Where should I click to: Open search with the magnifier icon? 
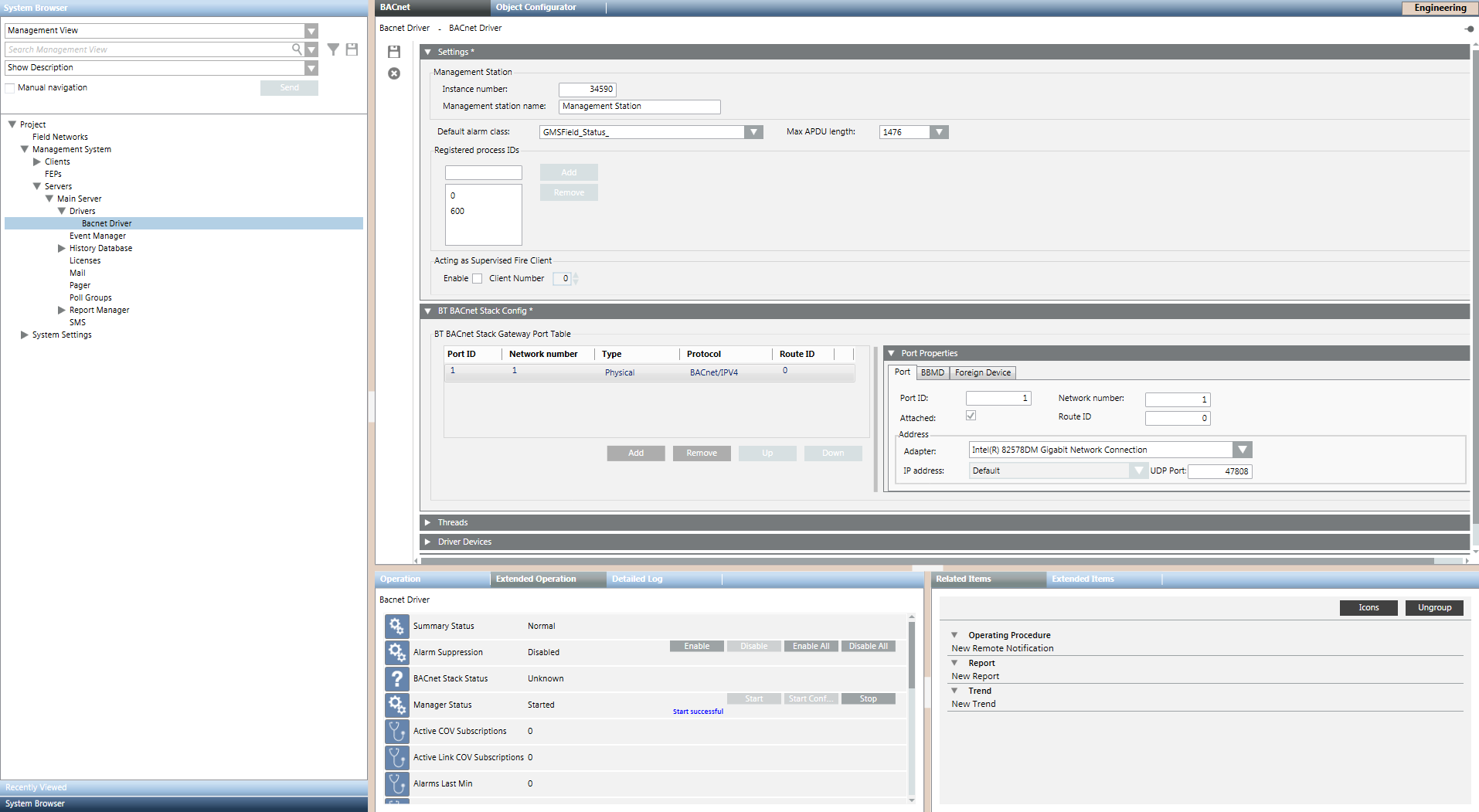(x=296, y=49)
